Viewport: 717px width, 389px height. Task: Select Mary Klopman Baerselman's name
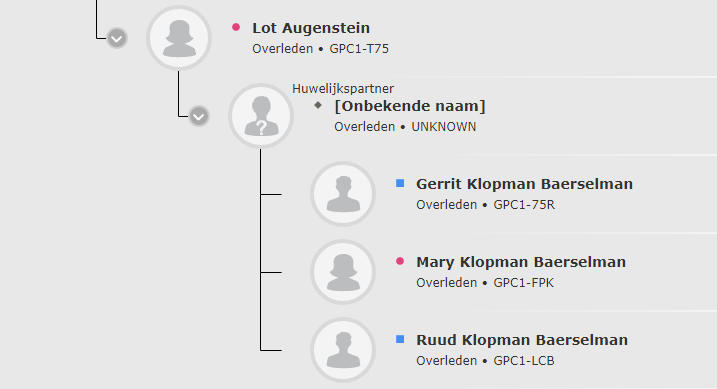[521, 262]
